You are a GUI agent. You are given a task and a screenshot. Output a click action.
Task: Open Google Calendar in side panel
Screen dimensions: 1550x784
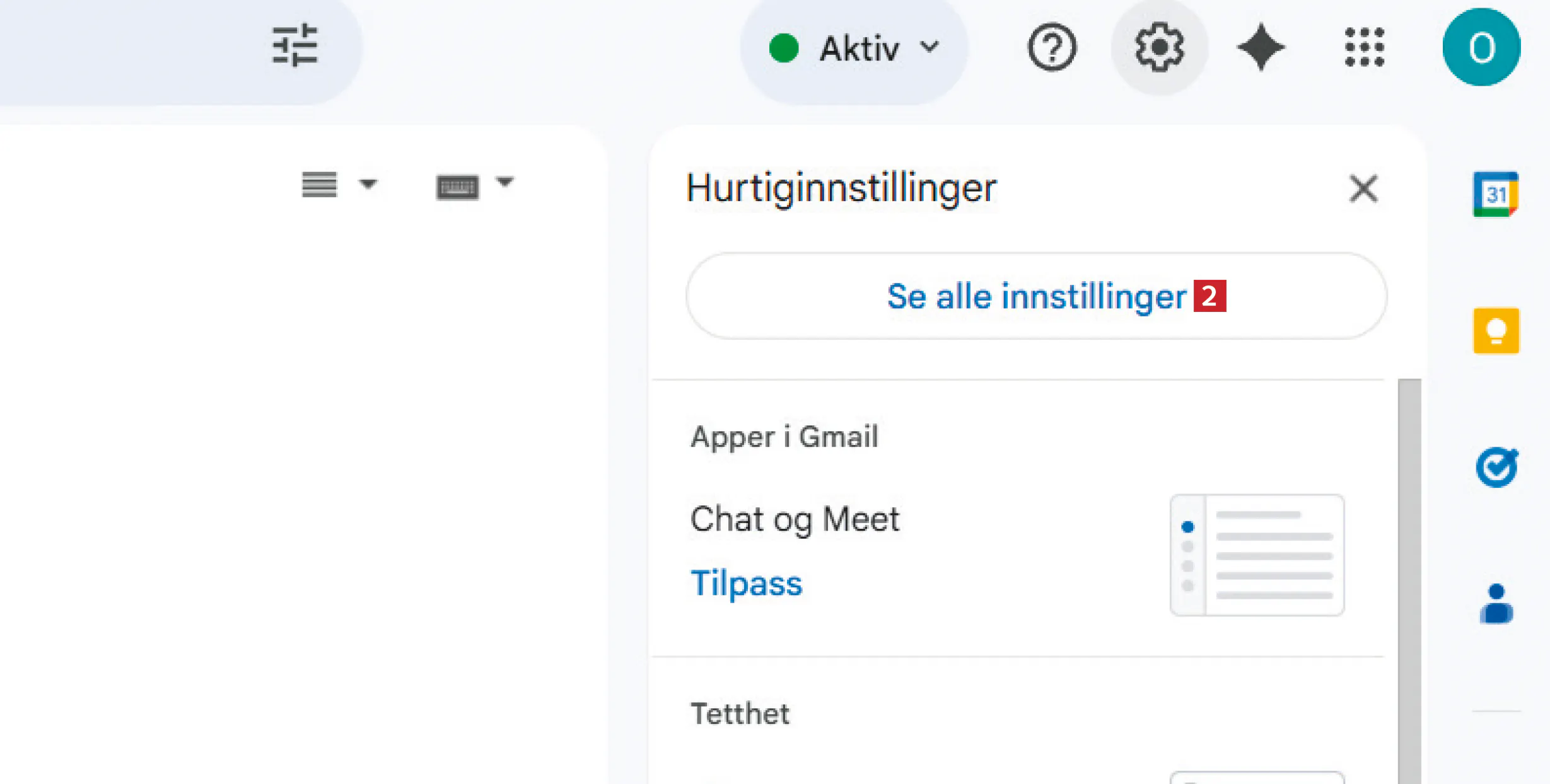click(1495, 193)
